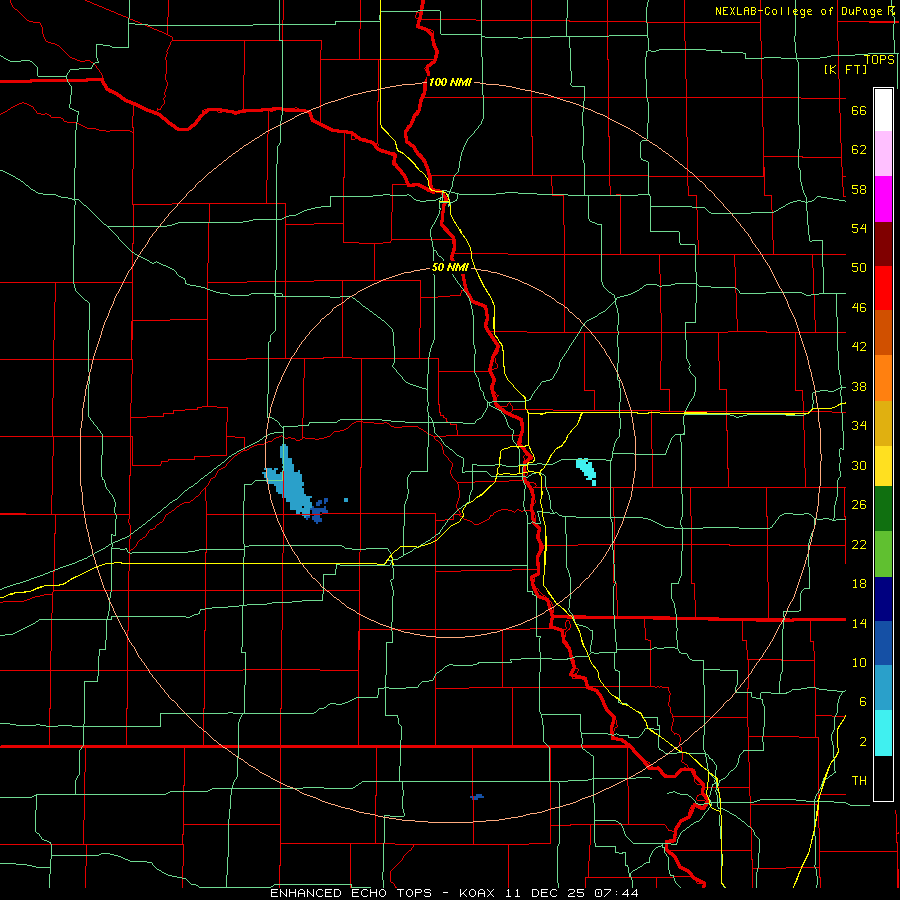Click the gold legend swatch
This screenshot has width=900, height=900.
coord(883,424)
